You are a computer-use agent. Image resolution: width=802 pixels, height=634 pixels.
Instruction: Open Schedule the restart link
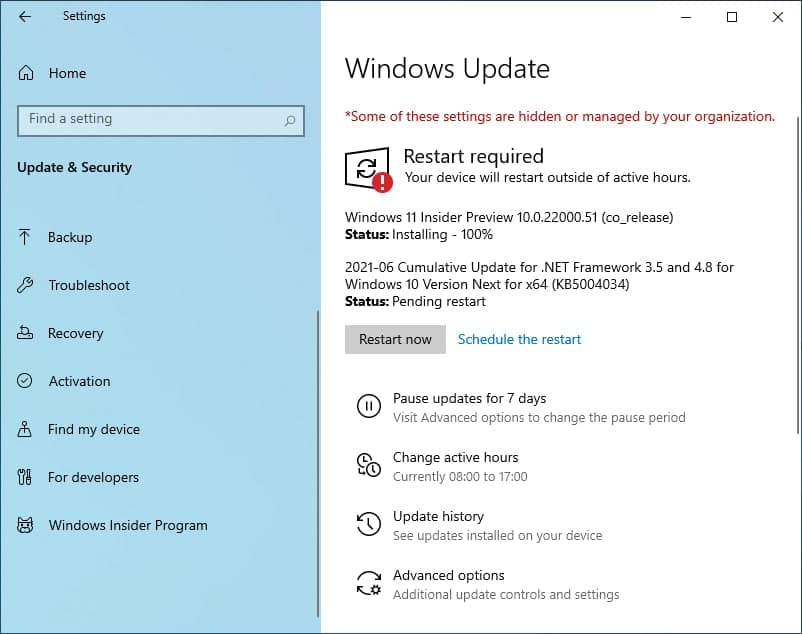pos(519,339)
